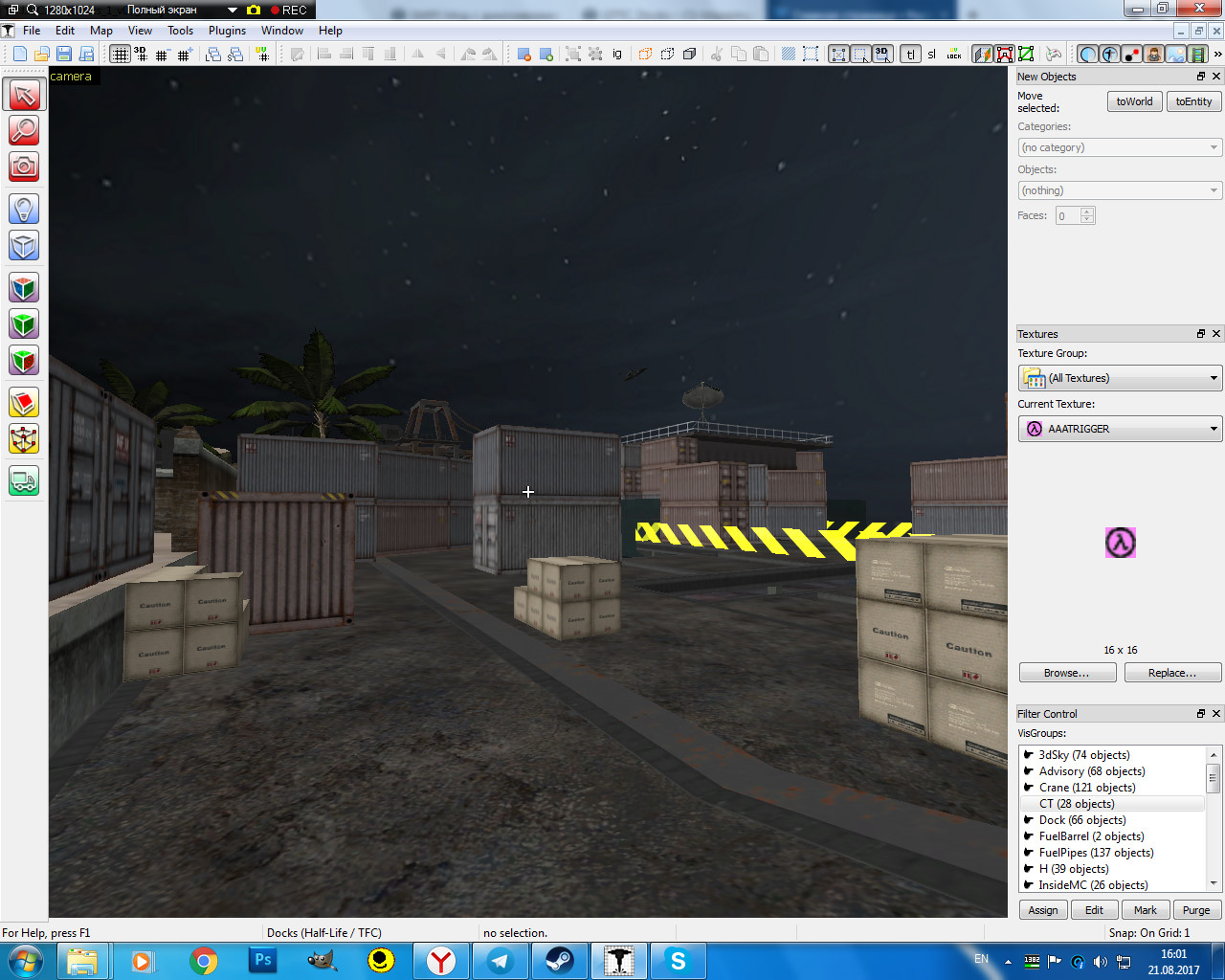This screenshot has width=1225, height=980.
Task: Open the Plugins menu
Action: click(x=227, y=31)
